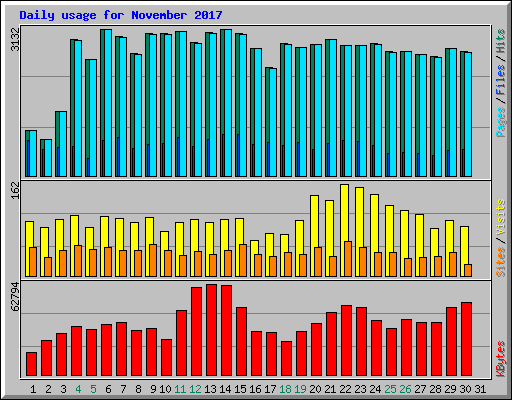Click the orange sites bar for day 30

coord(468,270)
